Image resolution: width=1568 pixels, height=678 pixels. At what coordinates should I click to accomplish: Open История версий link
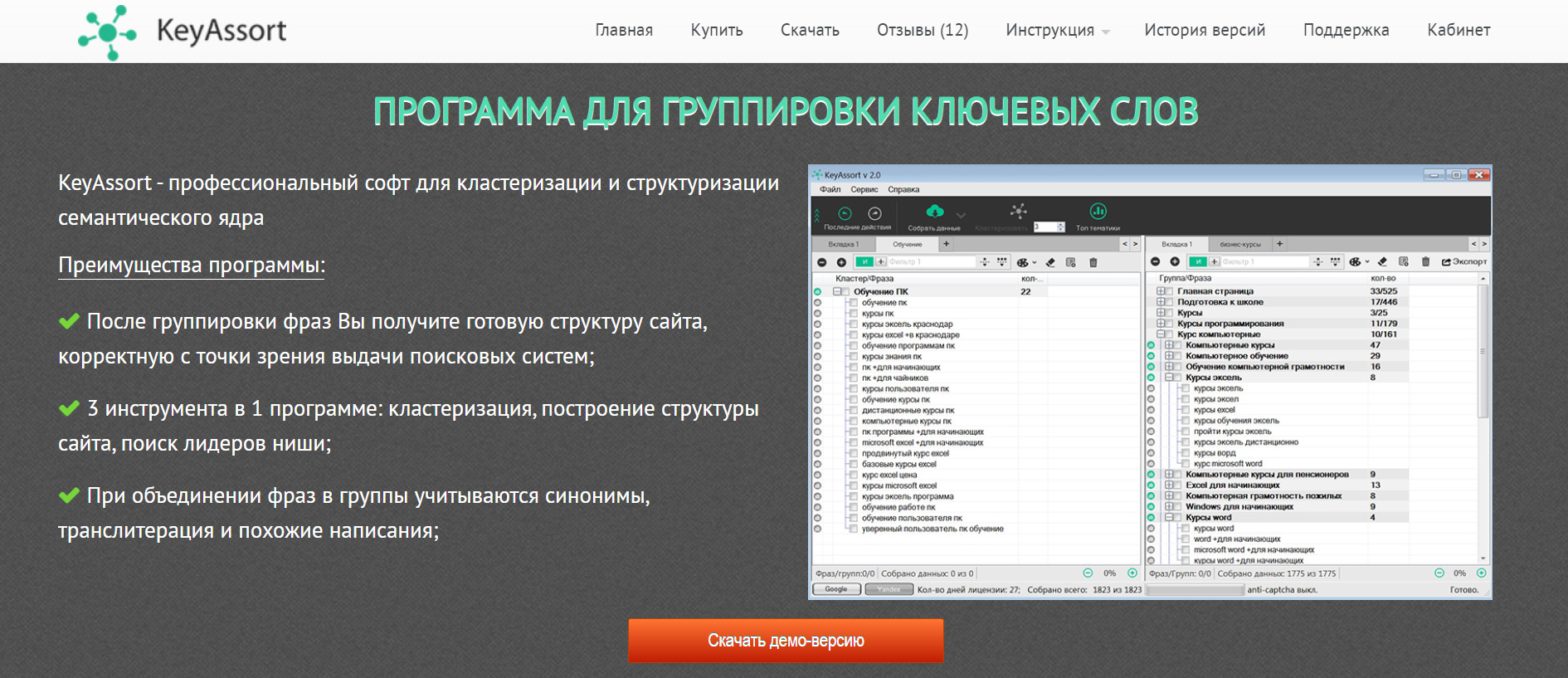click(x=1205, y=31)
